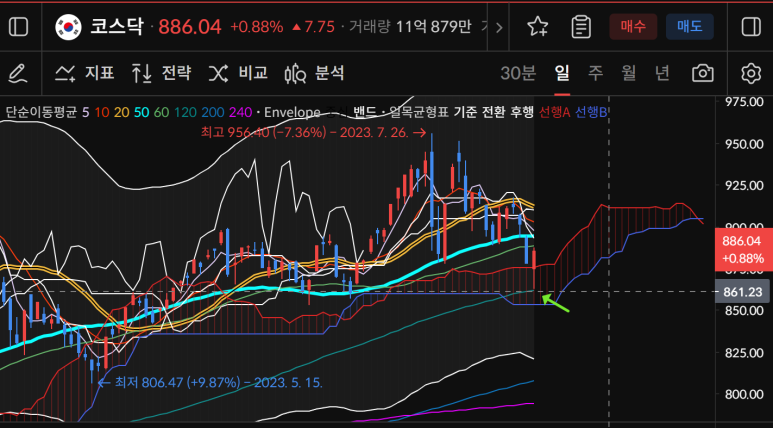Screen dimensions: 773x428
Task: Switch to the 30분 timeframe
Action: pyautogui.click(x=518, y=73)
